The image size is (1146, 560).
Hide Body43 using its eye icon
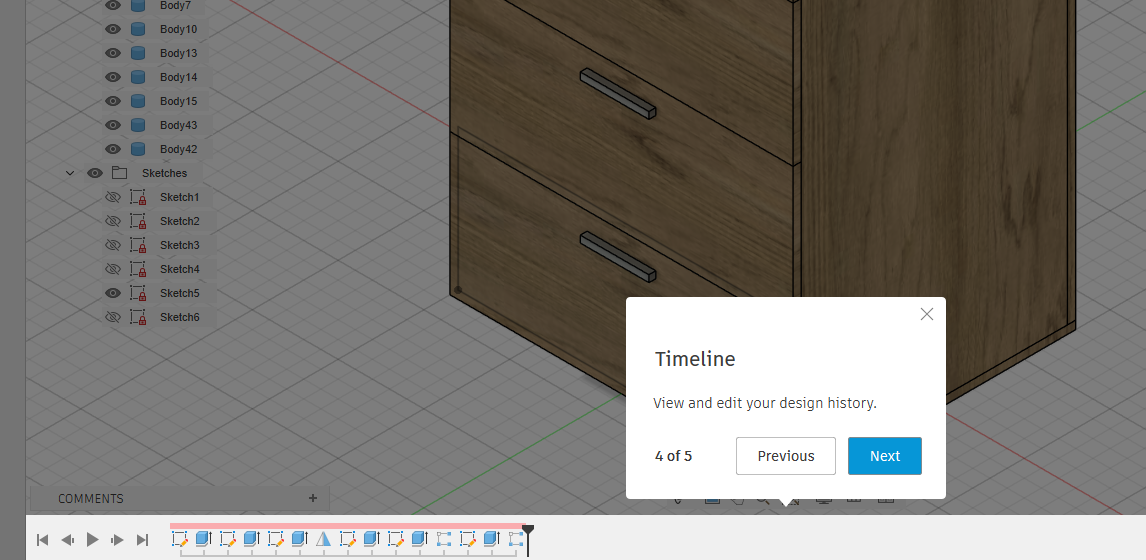click(113, 125)
